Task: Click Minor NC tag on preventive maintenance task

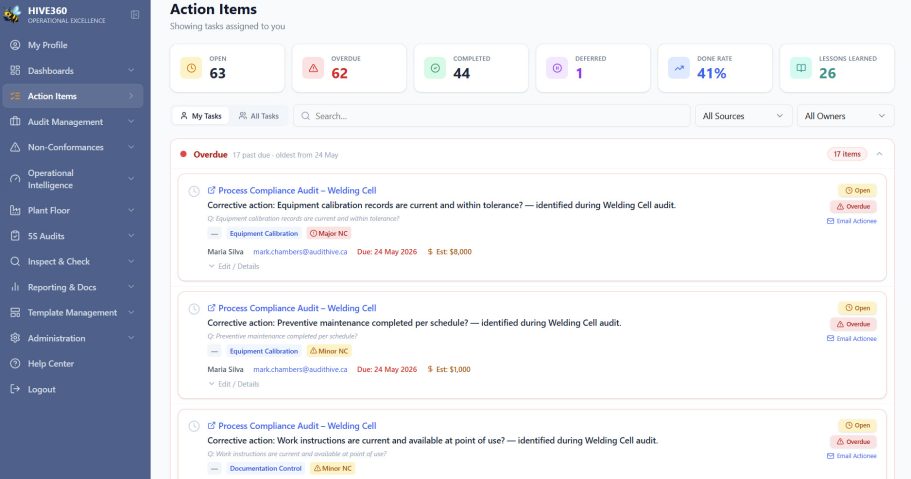Action: click(x=329, y=351)
